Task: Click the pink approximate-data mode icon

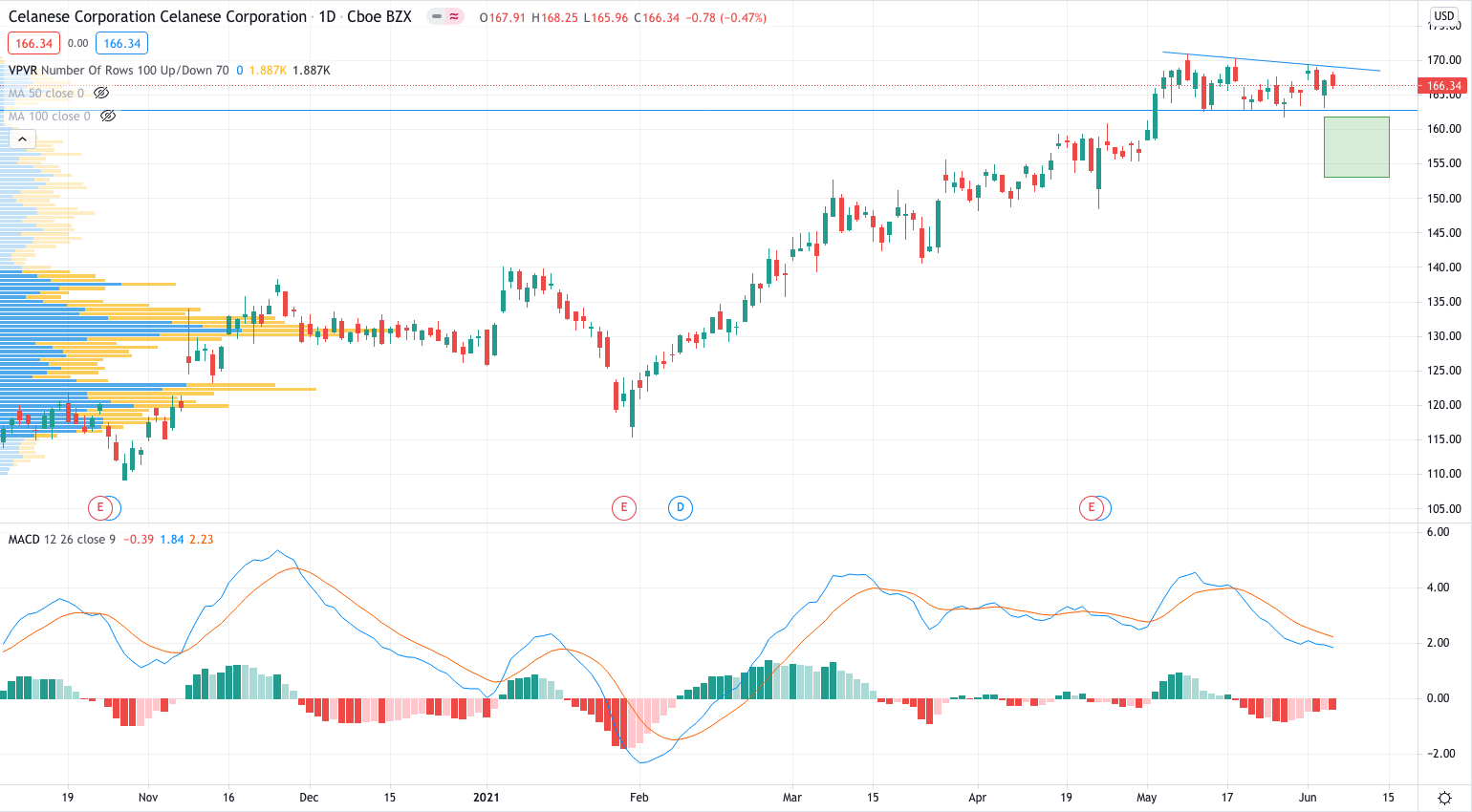Action: click(x=453, y=17)
